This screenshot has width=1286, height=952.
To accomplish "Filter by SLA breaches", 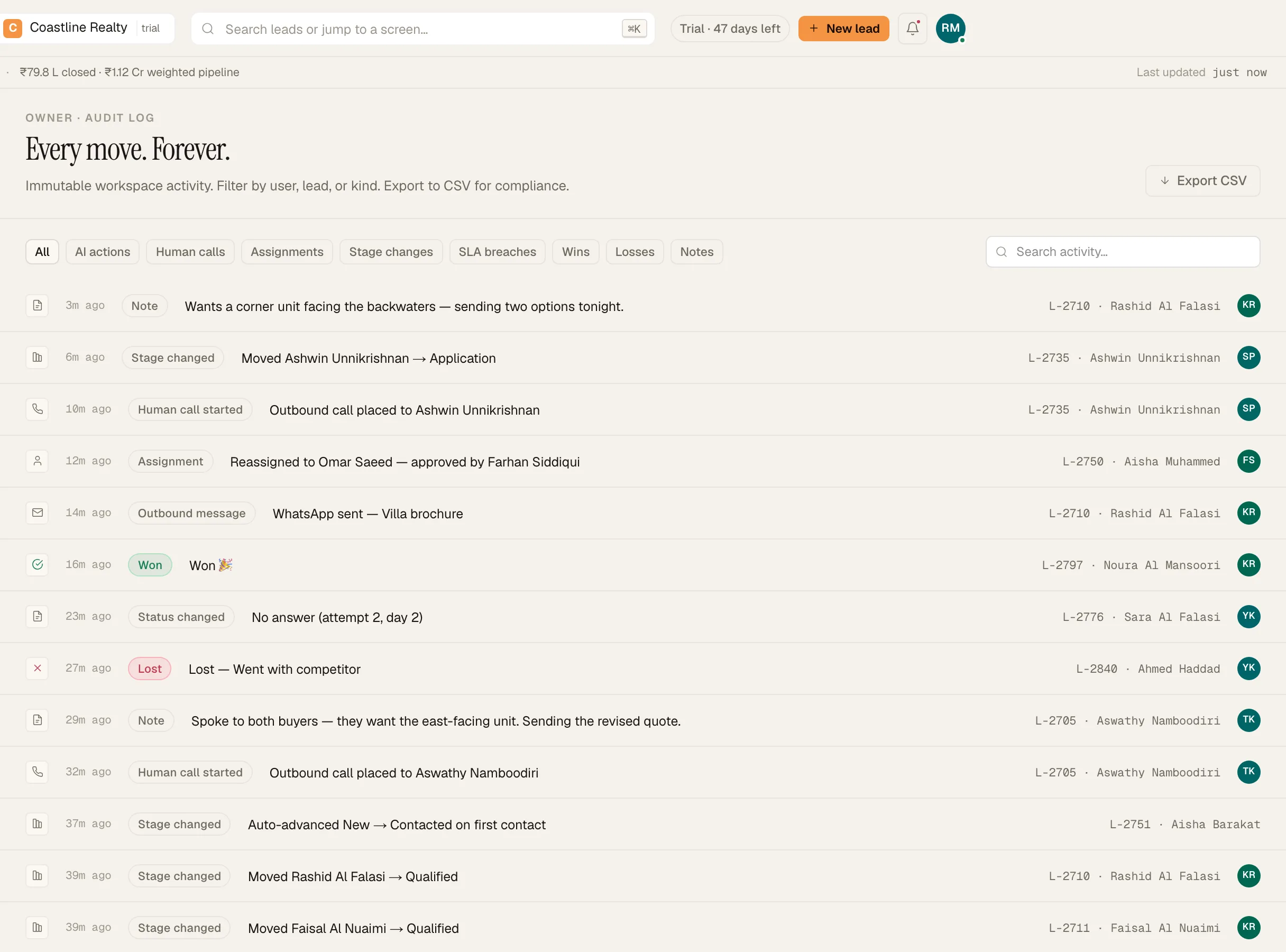I will 497,252.
